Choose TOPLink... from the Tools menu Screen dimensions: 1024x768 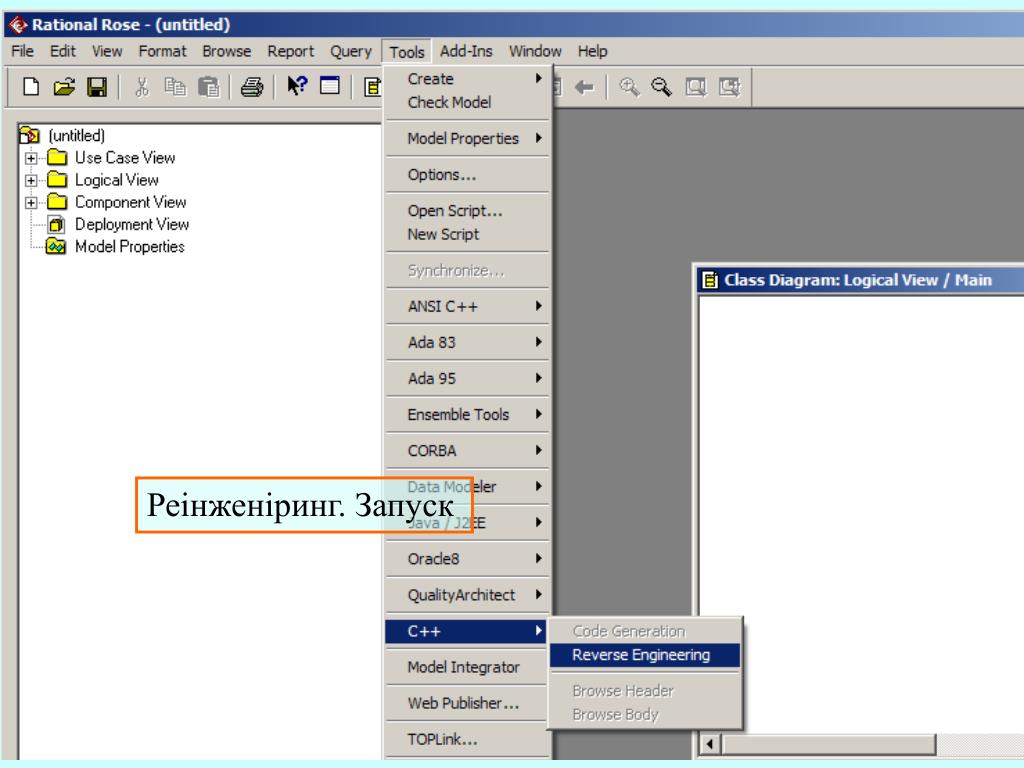pos(468,740)
